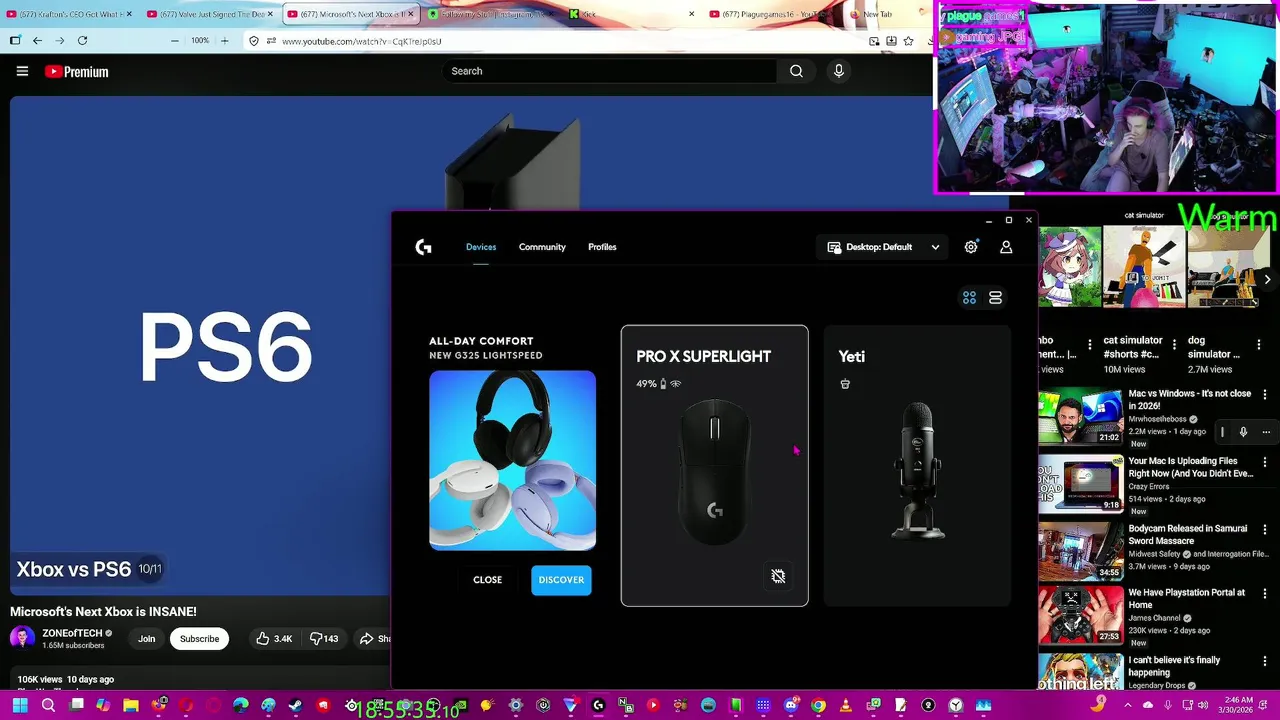Screen dimensions: 1280x720
Task: Open the ZONEofTECH channel name link
Action: click(72, 633)
